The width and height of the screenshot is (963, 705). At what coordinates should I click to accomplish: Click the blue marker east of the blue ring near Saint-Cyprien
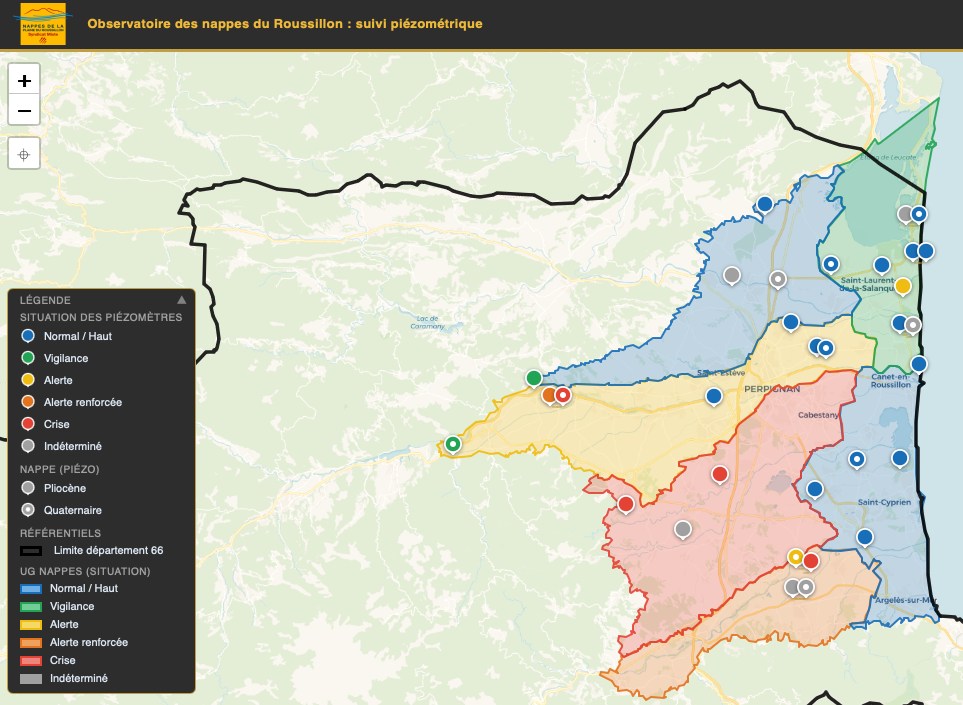[900, 458]
